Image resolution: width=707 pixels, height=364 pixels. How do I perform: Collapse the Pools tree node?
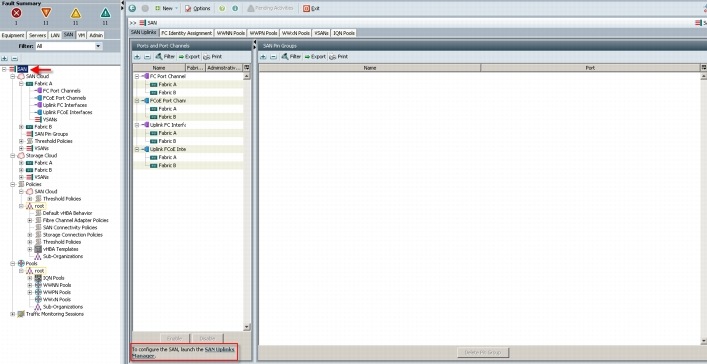pyautogui.click(x=13, y=263)
